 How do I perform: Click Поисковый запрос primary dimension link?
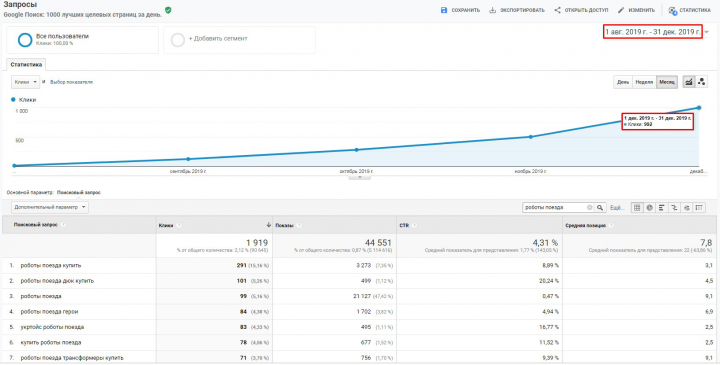coord(79,192)
